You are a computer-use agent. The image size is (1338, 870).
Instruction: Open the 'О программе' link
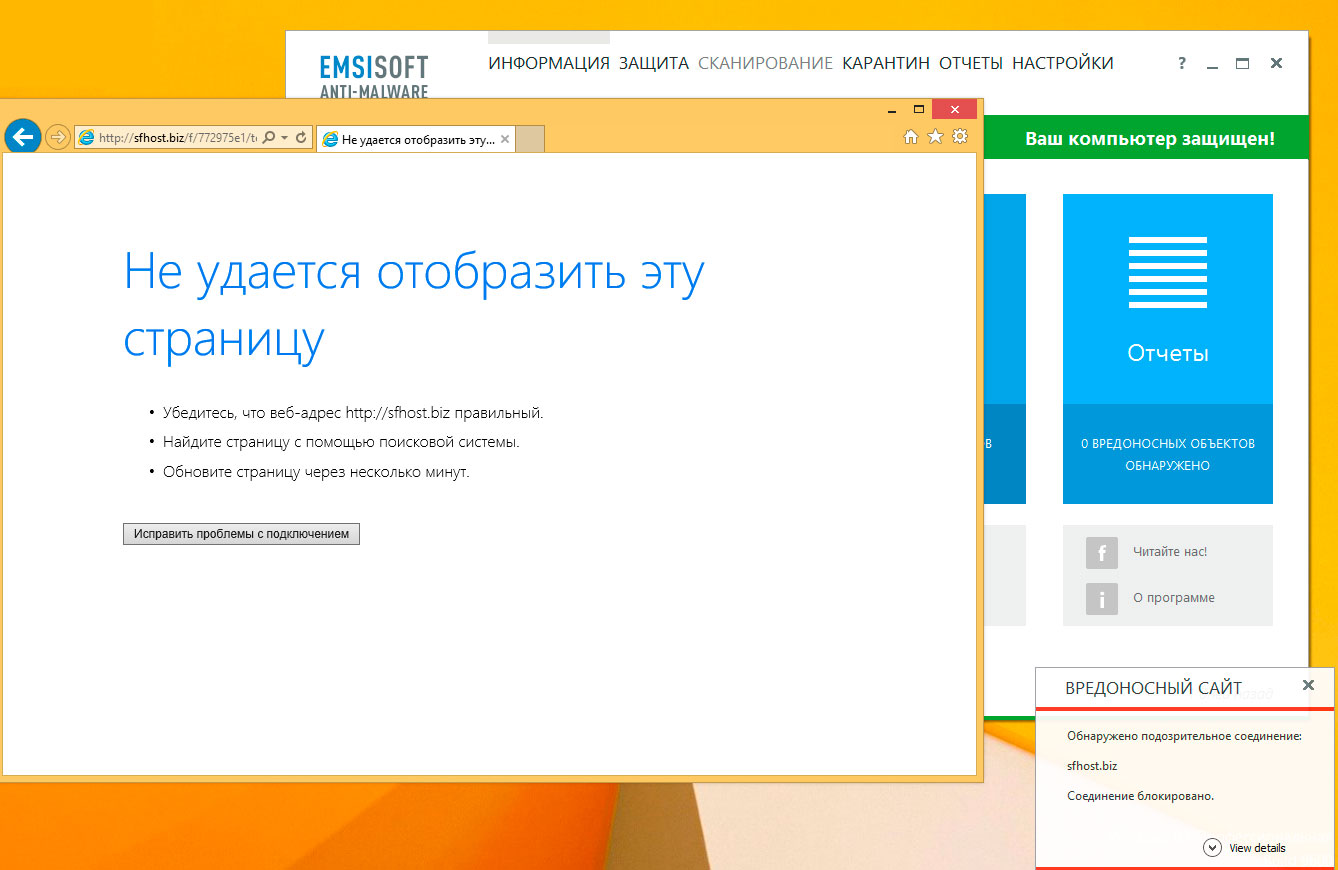[x=1174, y=598]
